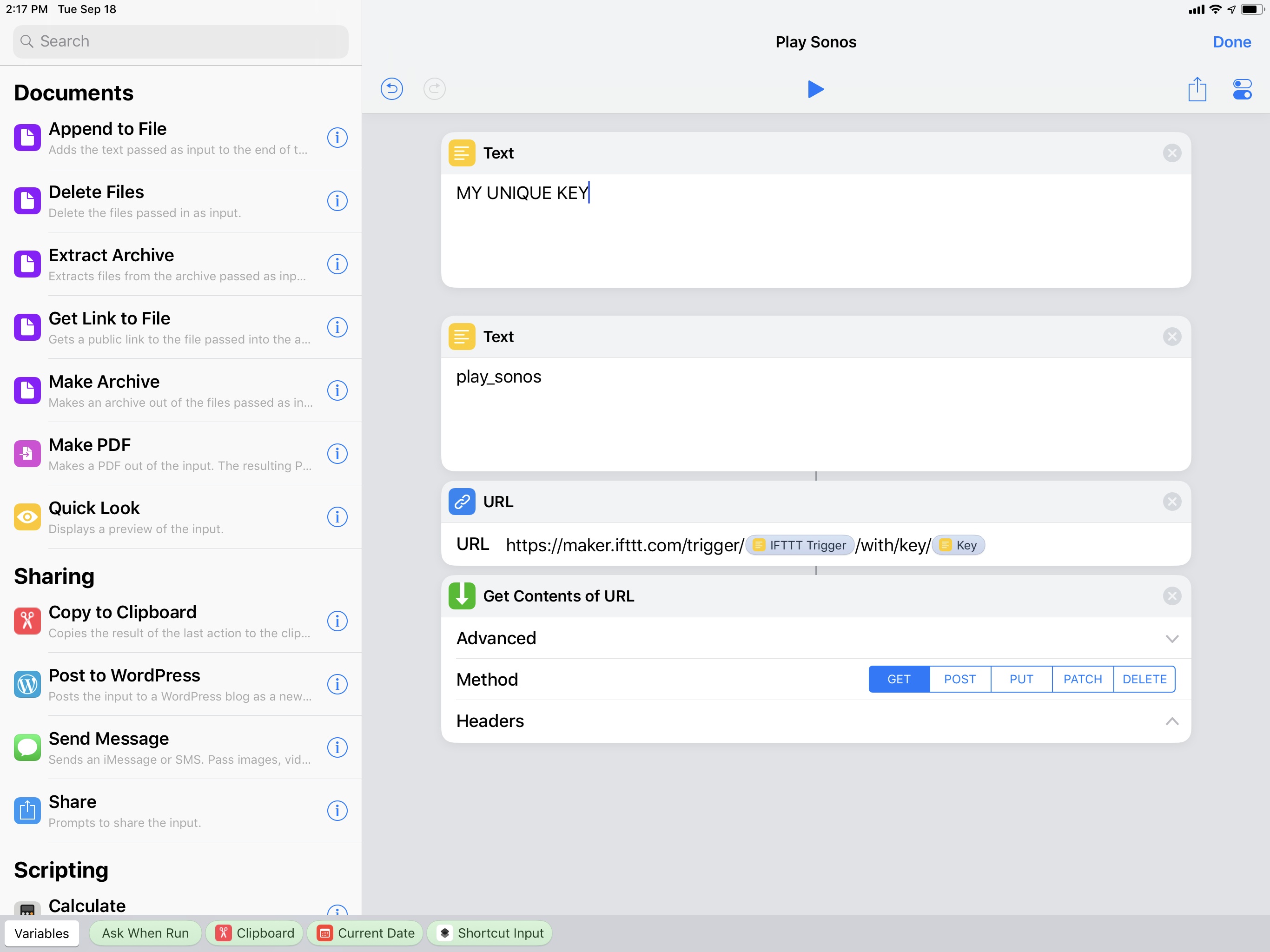Tap the Send Message bubble icon
The width and height of the screenshot is (1270, 952).
coord(27,747)
